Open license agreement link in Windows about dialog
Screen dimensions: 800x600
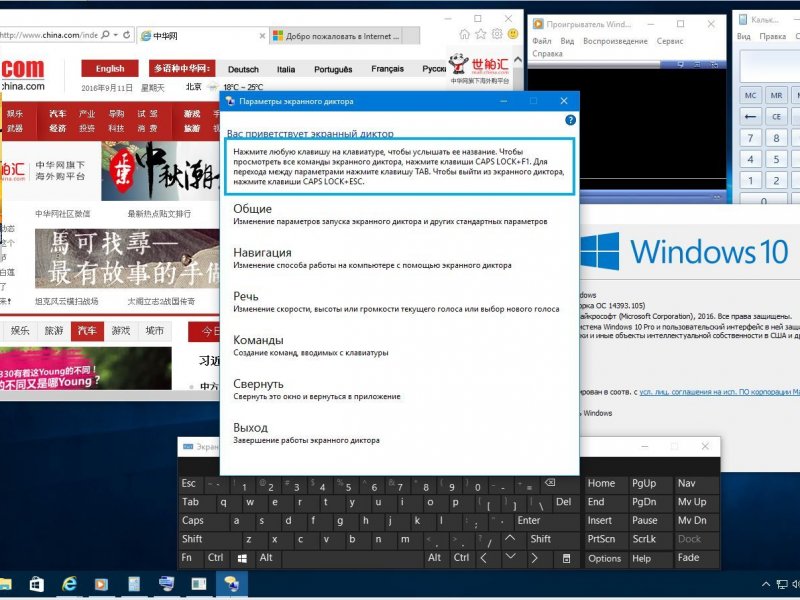[x=719, y=392]
